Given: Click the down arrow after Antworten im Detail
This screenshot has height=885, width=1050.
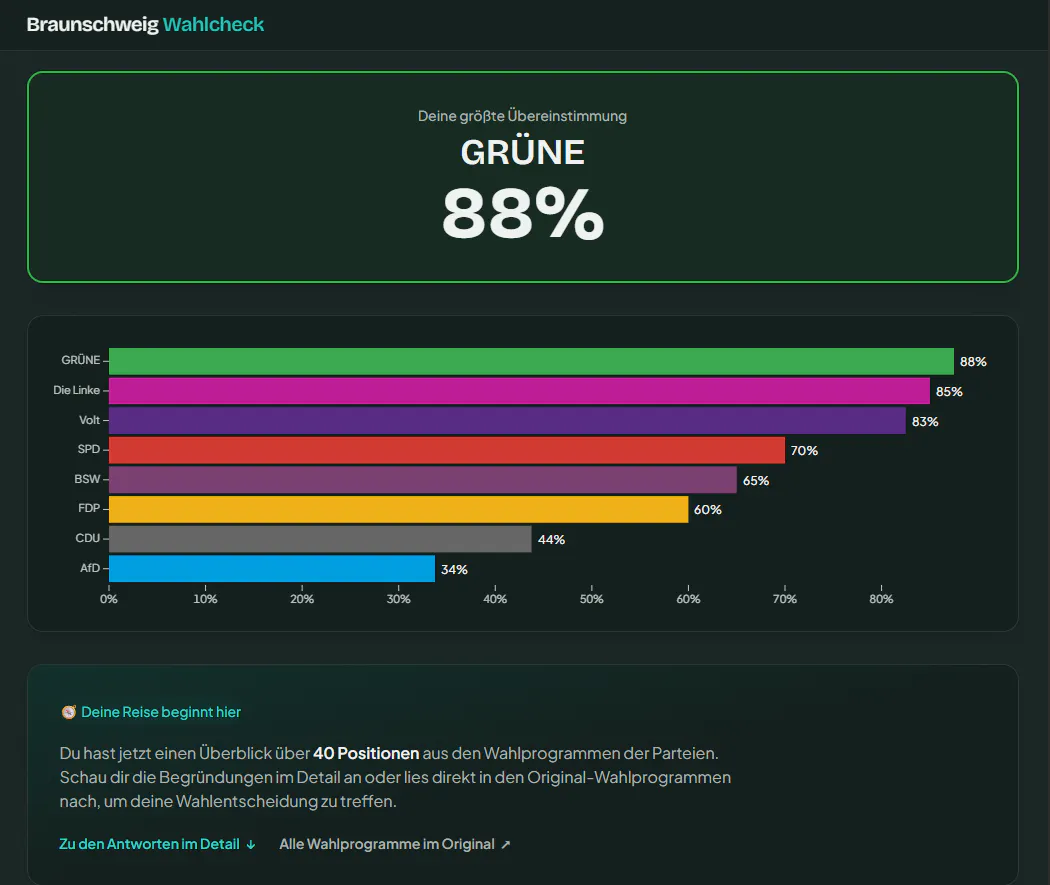Looking at the screenshot, I should tap(251, 845).
